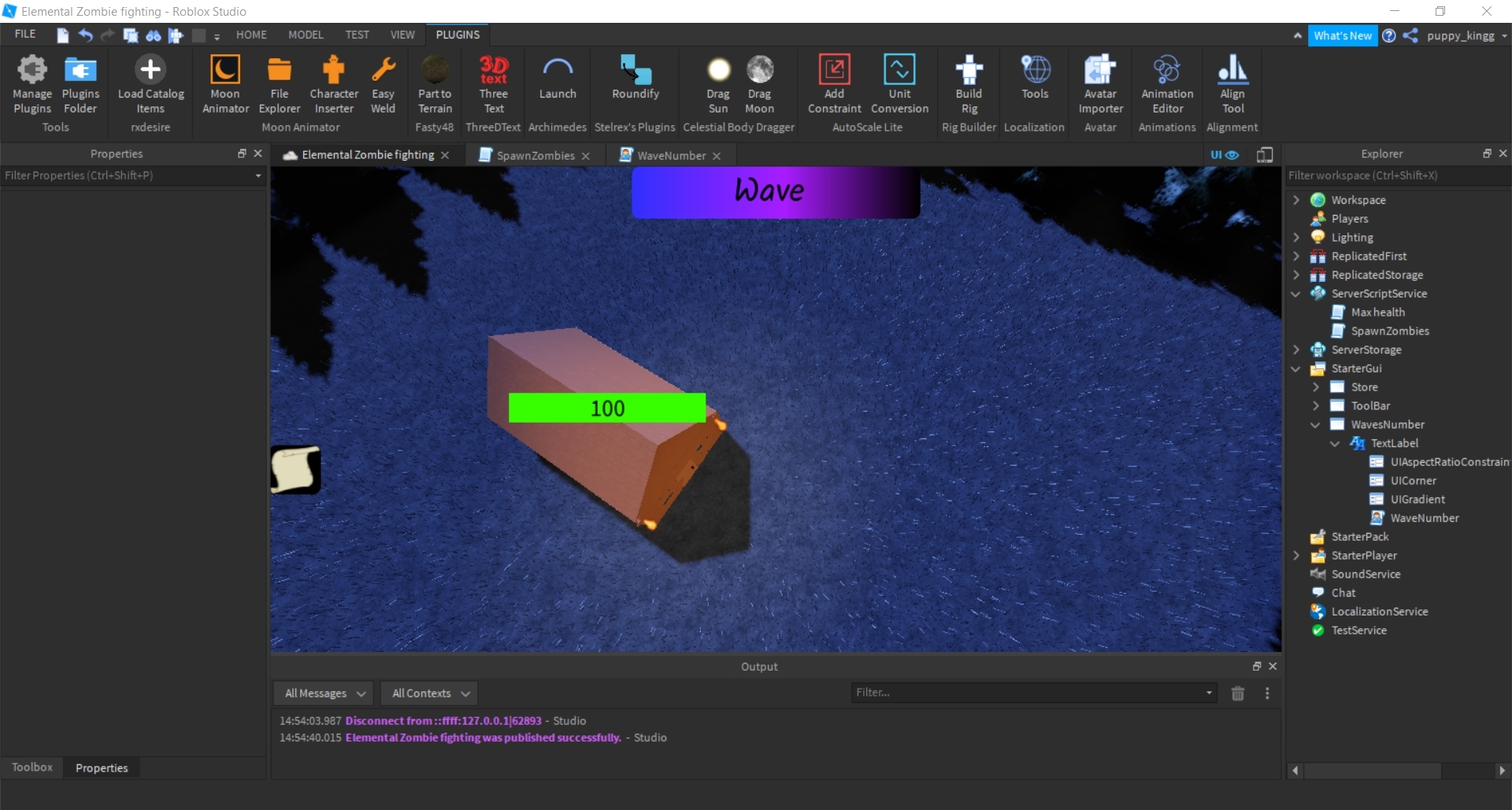Launch Moon Animator plugin
The width and height of the screenshot is (1512, 810).
[225, 84]
